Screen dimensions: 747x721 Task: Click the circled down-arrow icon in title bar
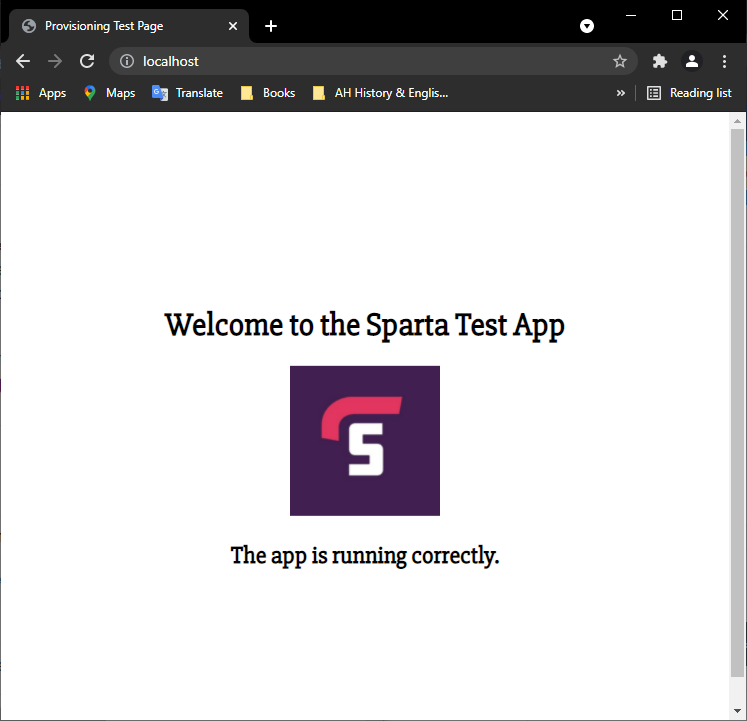pos(587,26)
